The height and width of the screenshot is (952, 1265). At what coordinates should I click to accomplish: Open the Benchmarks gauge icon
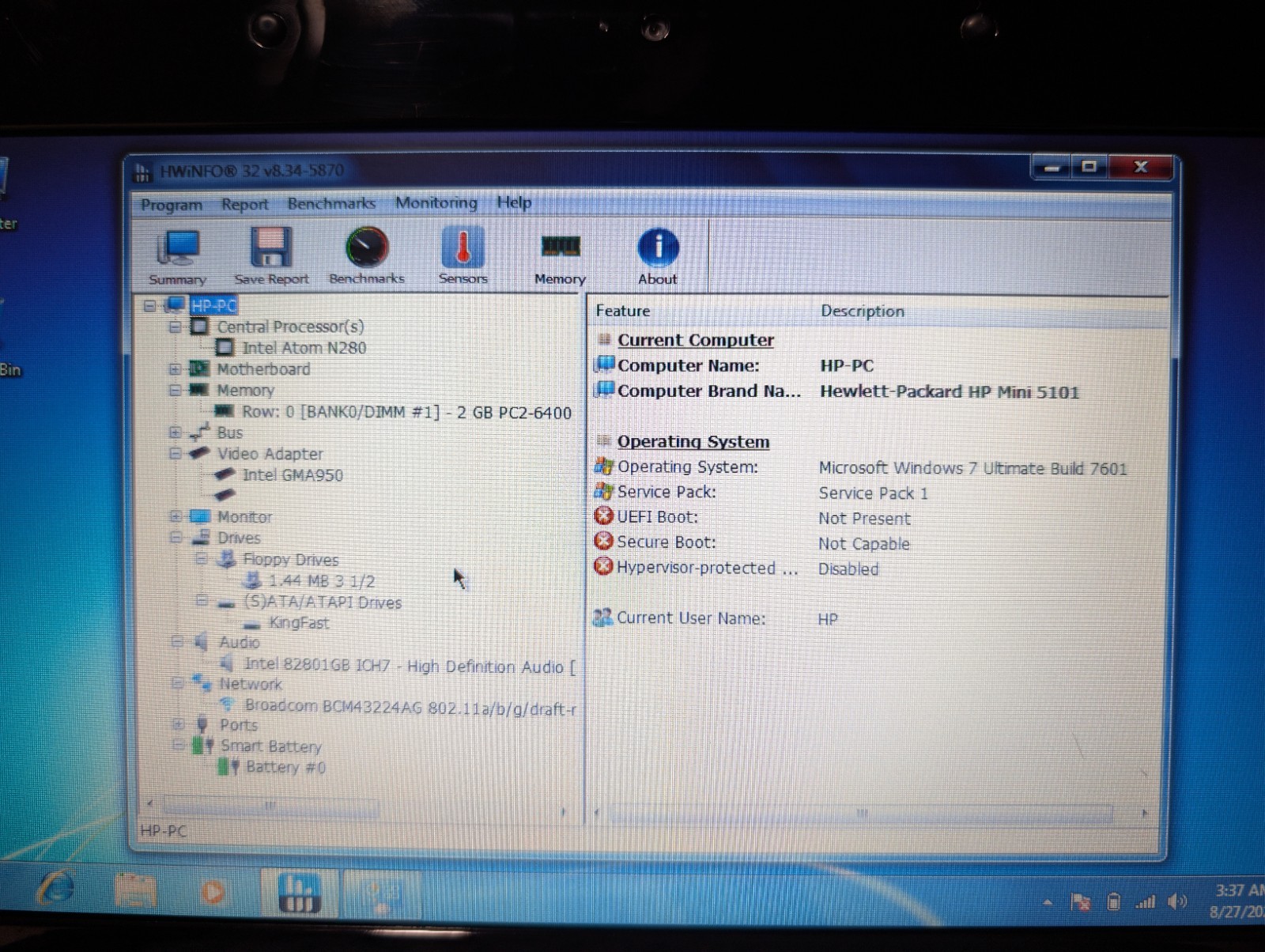tap(367, 256)
